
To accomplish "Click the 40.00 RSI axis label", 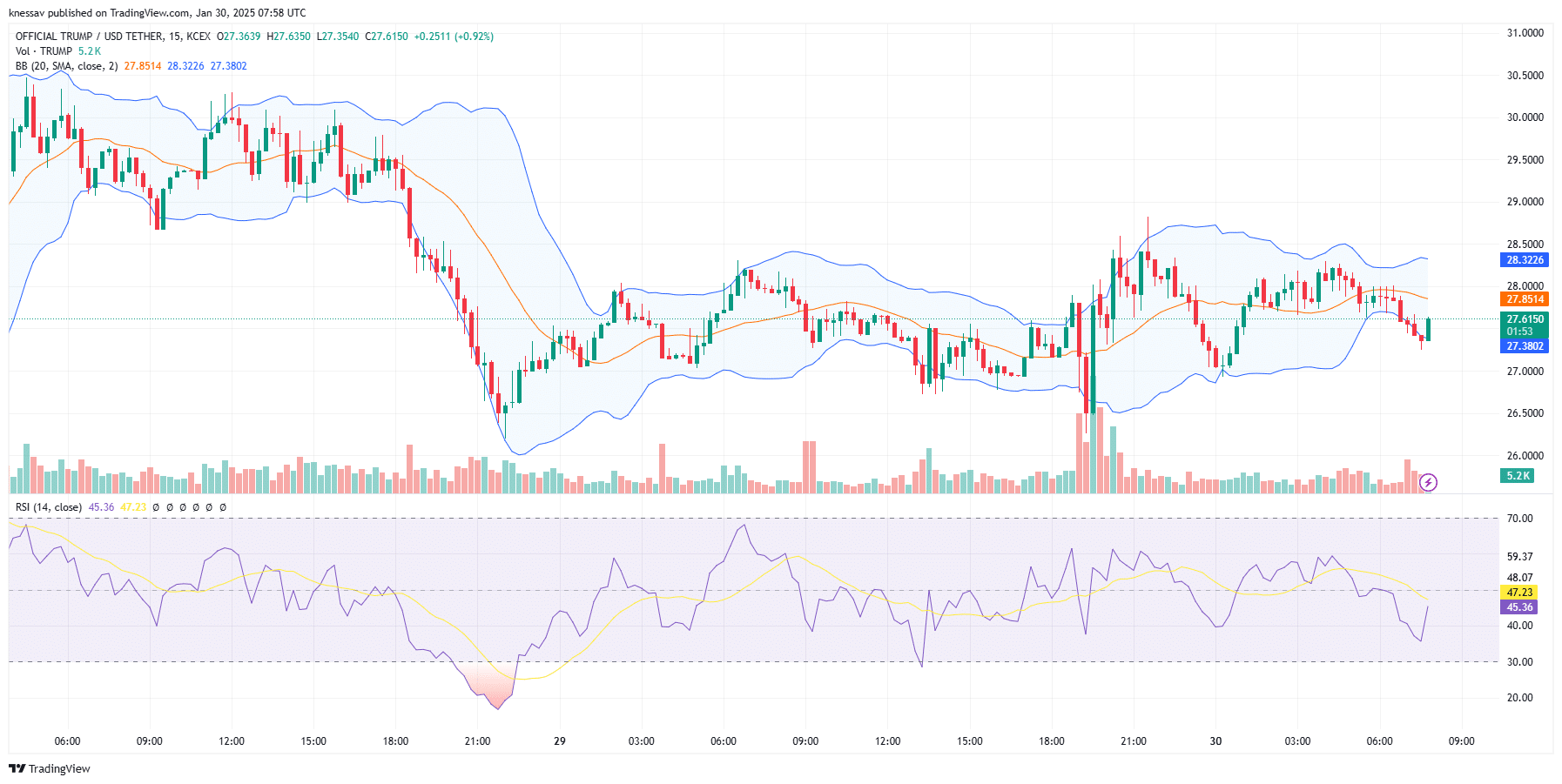I will point(1520,626).
